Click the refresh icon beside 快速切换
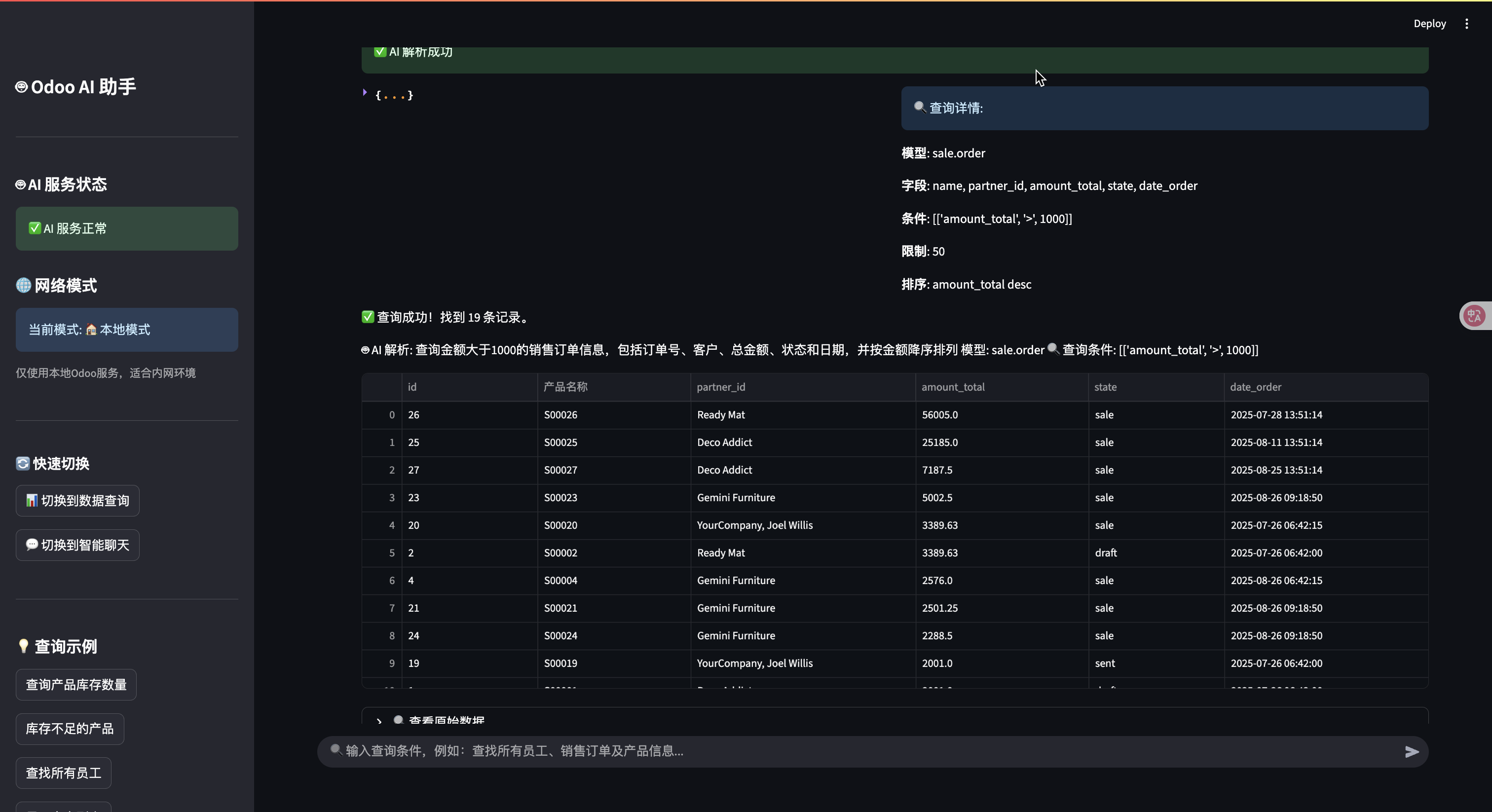Screen dimensions: 1492x812 (23, 463)
